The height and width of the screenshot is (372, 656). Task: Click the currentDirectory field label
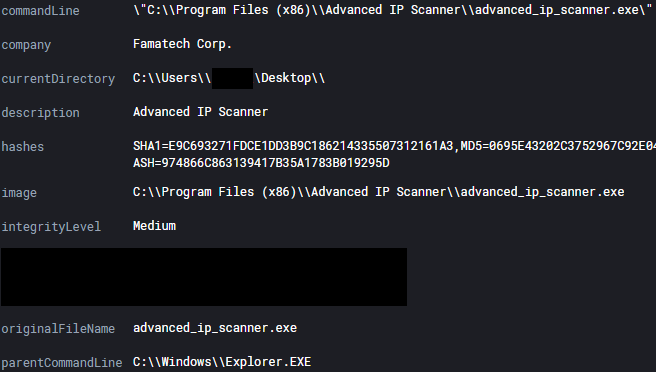point(58,79)
